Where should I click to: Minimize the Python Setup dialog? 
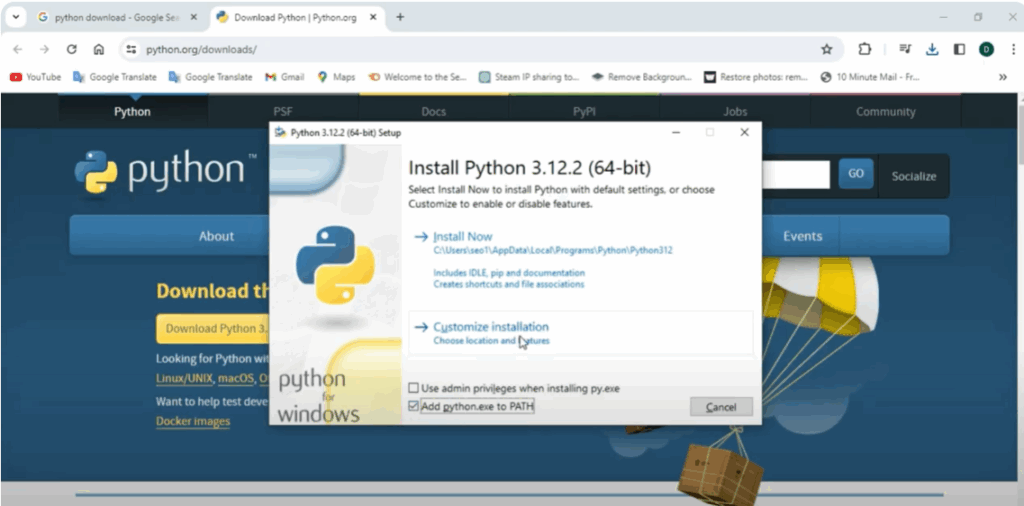[x=676, y=133]
